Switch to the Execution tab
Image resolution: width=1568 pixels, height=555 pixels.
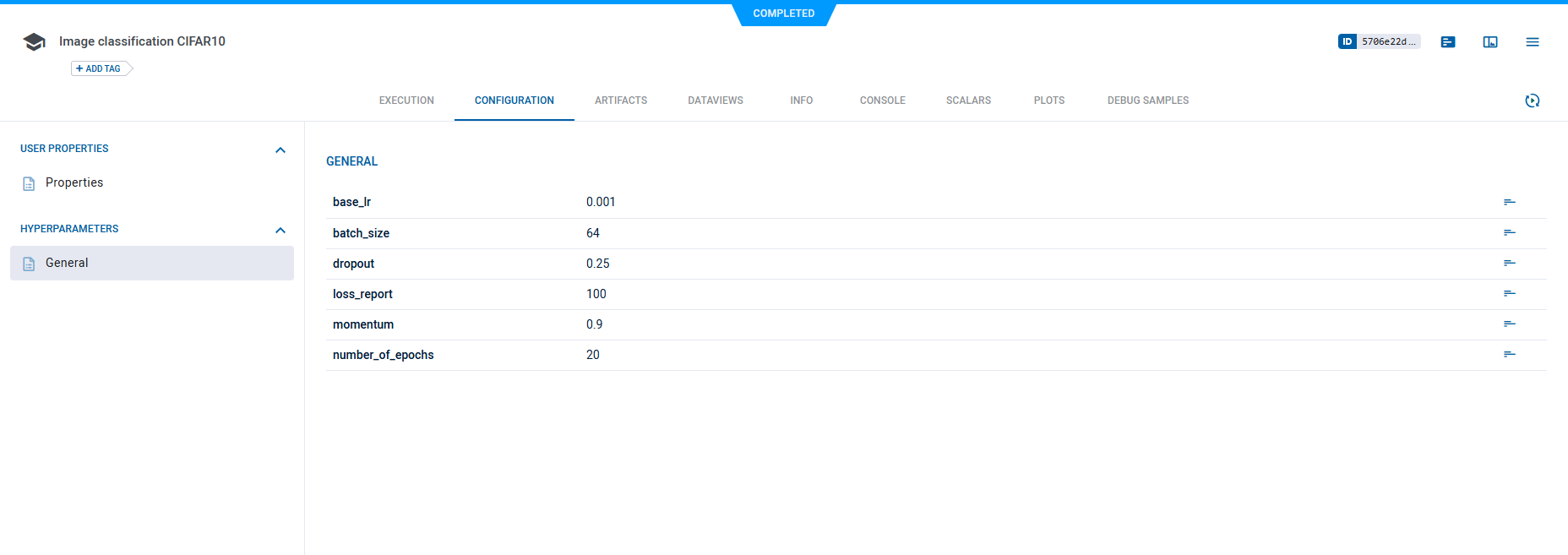[406, 101]
